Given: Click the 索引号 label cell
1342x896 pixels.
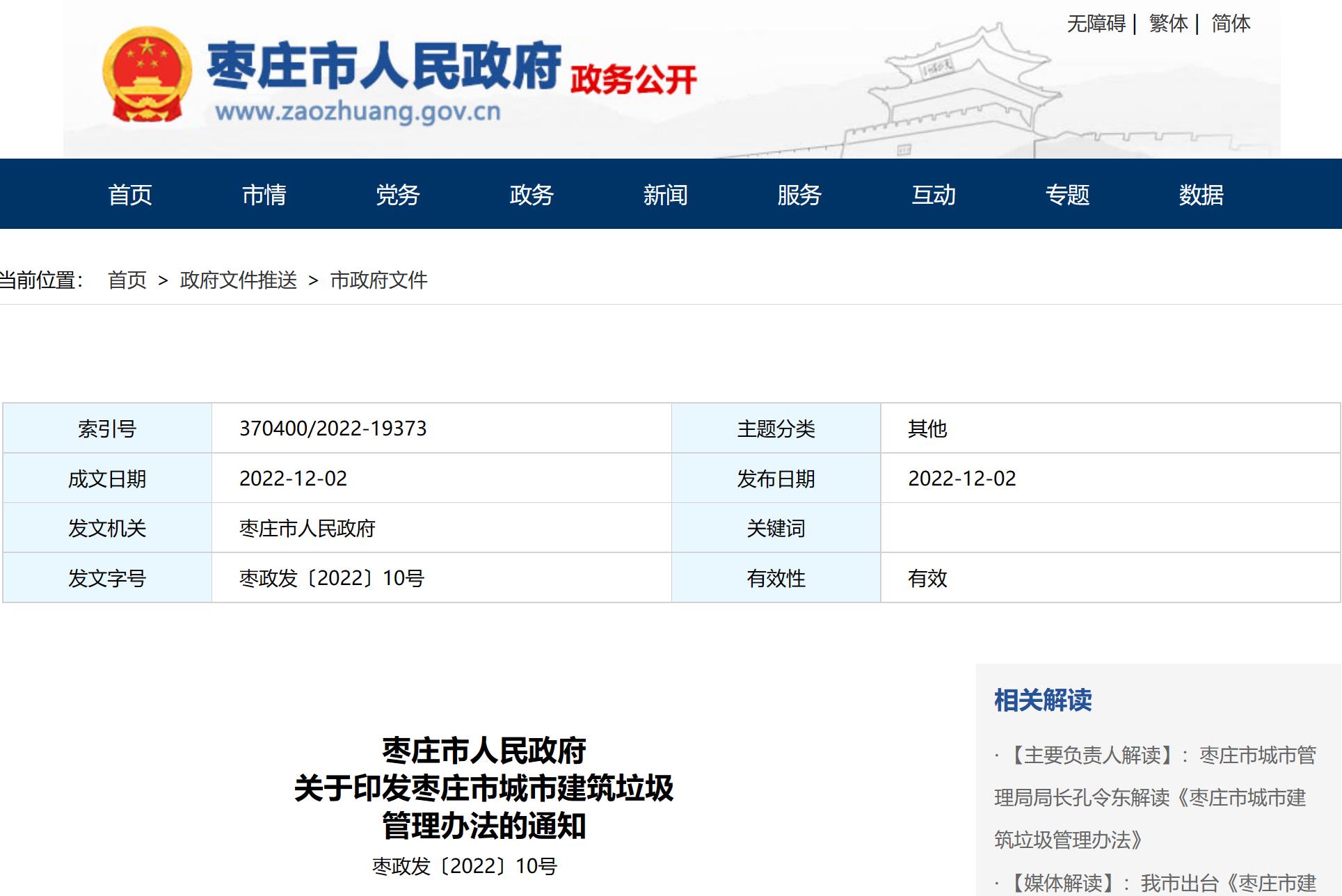Looking at the screenshot, I should tap(107, 429).
